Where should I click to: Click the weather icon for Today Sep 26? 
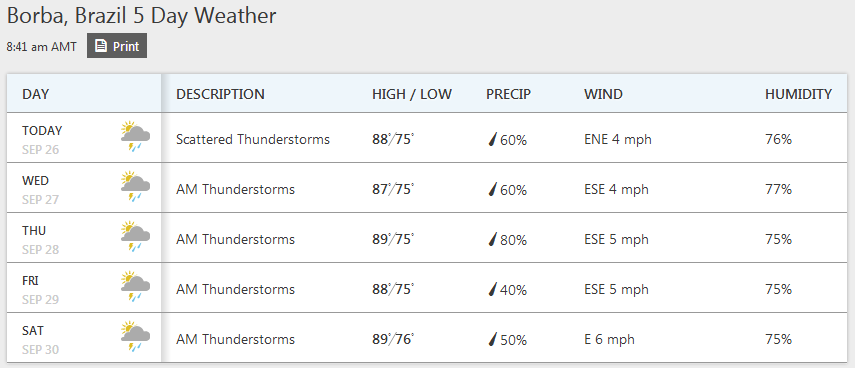135,137
